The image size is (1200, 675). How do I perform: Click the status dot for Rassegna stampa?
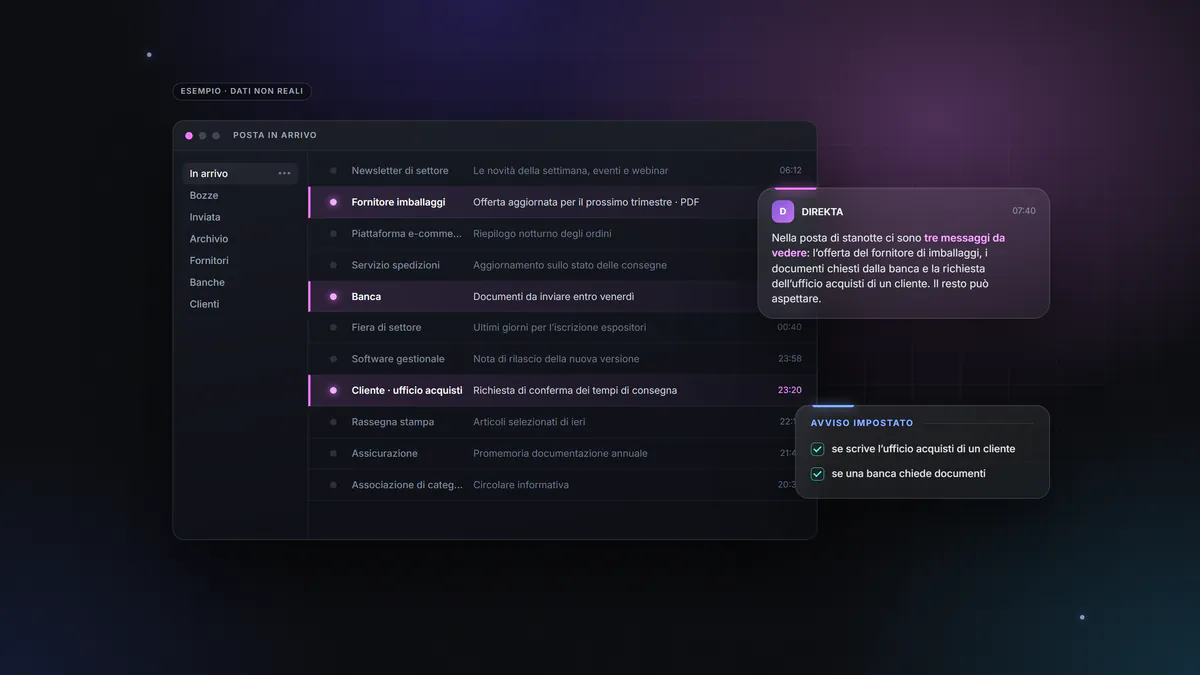coord(333,422)
